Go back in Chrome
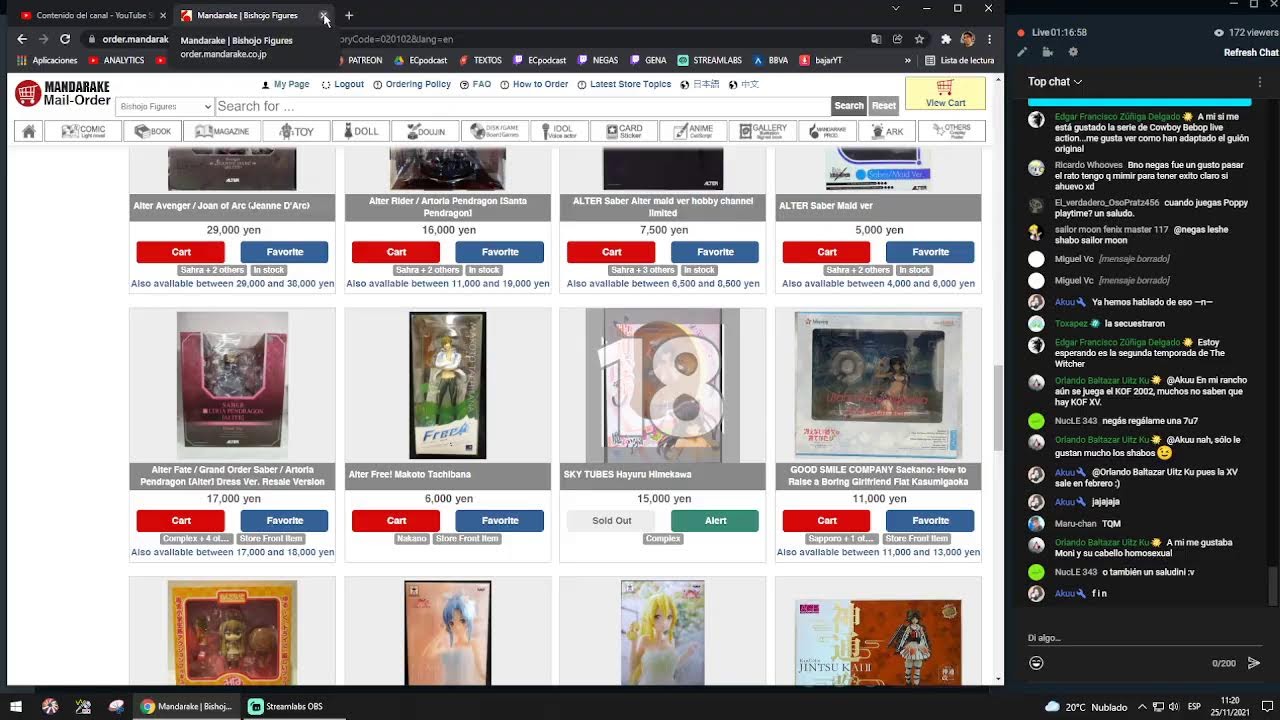The width and height of the screenshot is (1280, 720). point(22,39)
